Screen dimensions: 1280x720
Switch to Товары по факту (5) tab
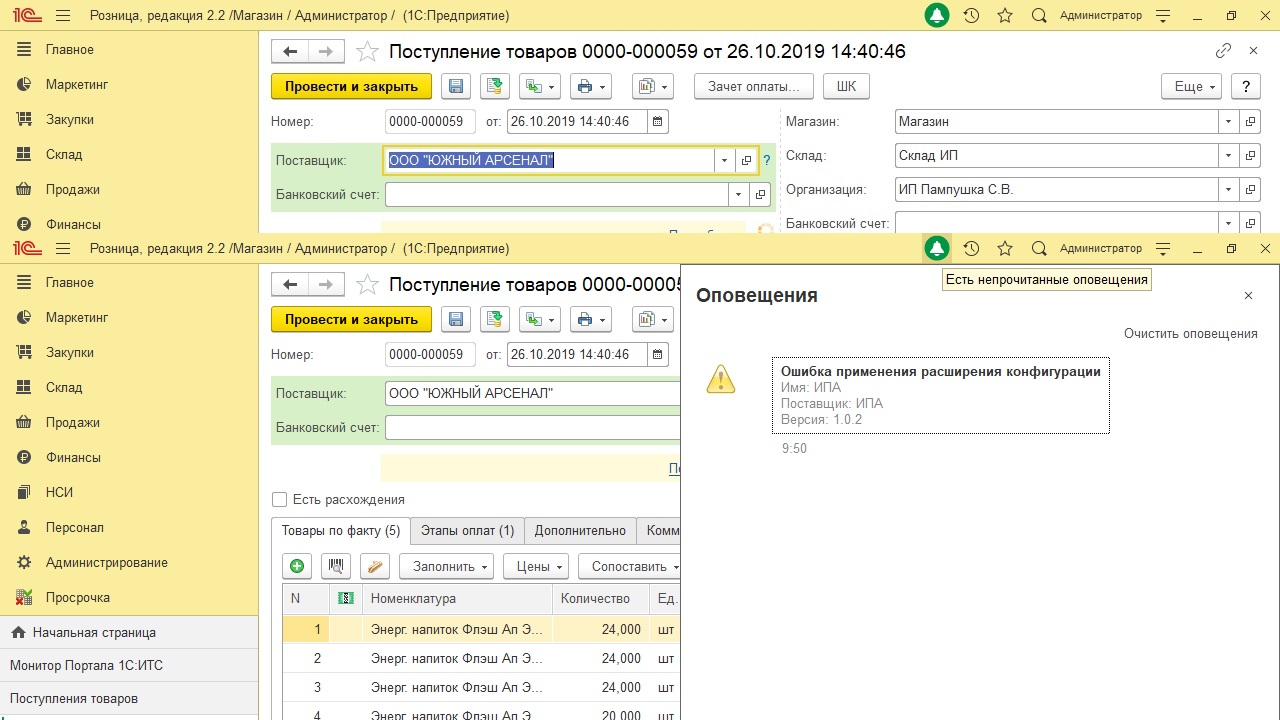pyautogui.click(x=341, y=531)
